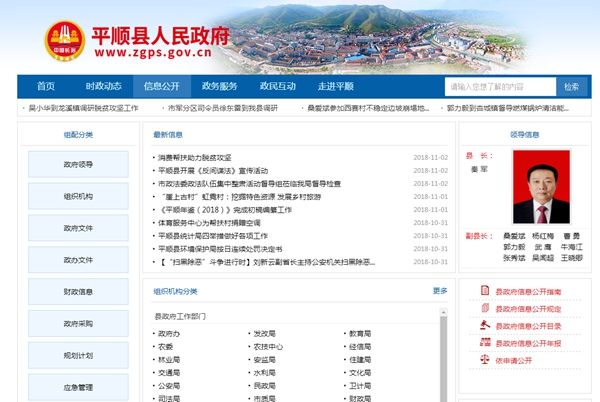Open news item 消费帮扶助力脱贫攻坚
The width and height of the screenshot is (600, 402).
click(x=194, y=158)
